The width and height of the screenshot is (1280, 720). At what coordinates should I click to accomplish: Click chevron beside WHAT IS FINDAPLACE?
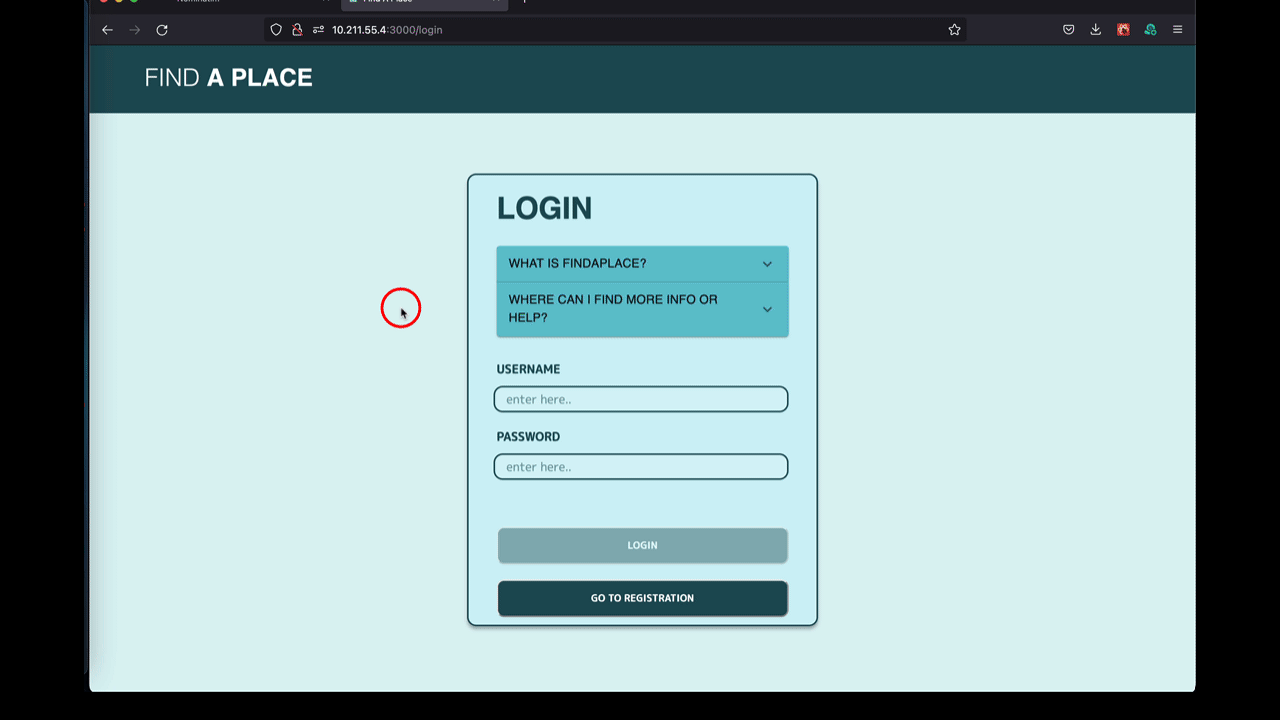tap(767, 264)
